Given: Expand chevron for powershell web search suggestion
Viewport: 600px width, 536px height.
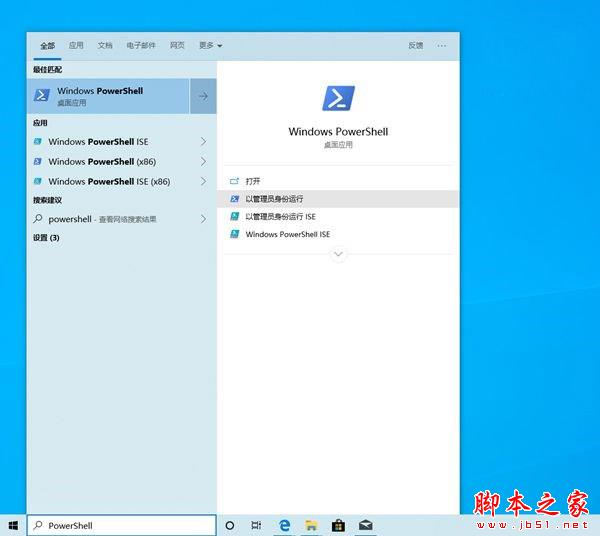Looking at the screenshot, I should 204,219.
